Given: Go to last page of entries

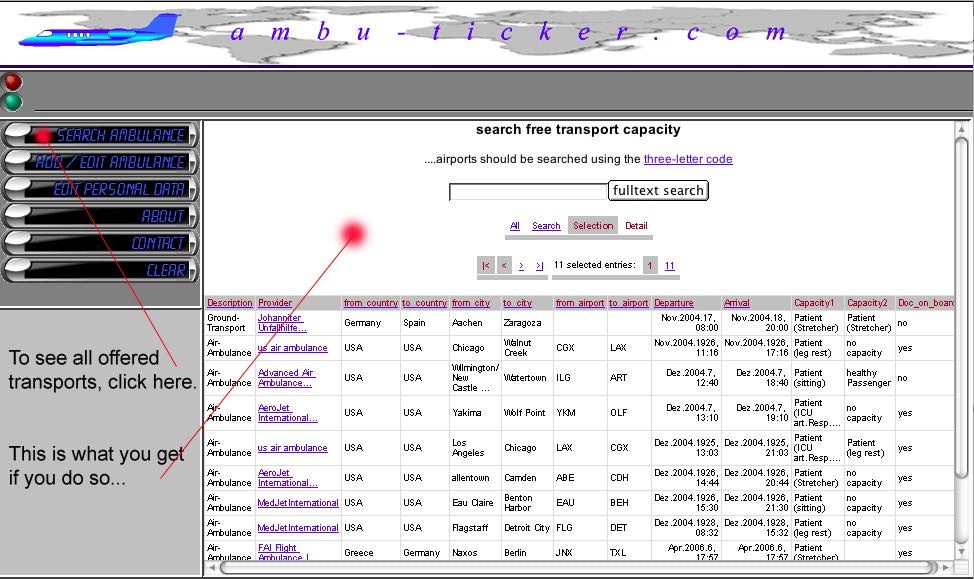Looking at the screenshot, I should pyautogui.click(x=539, y=266).
